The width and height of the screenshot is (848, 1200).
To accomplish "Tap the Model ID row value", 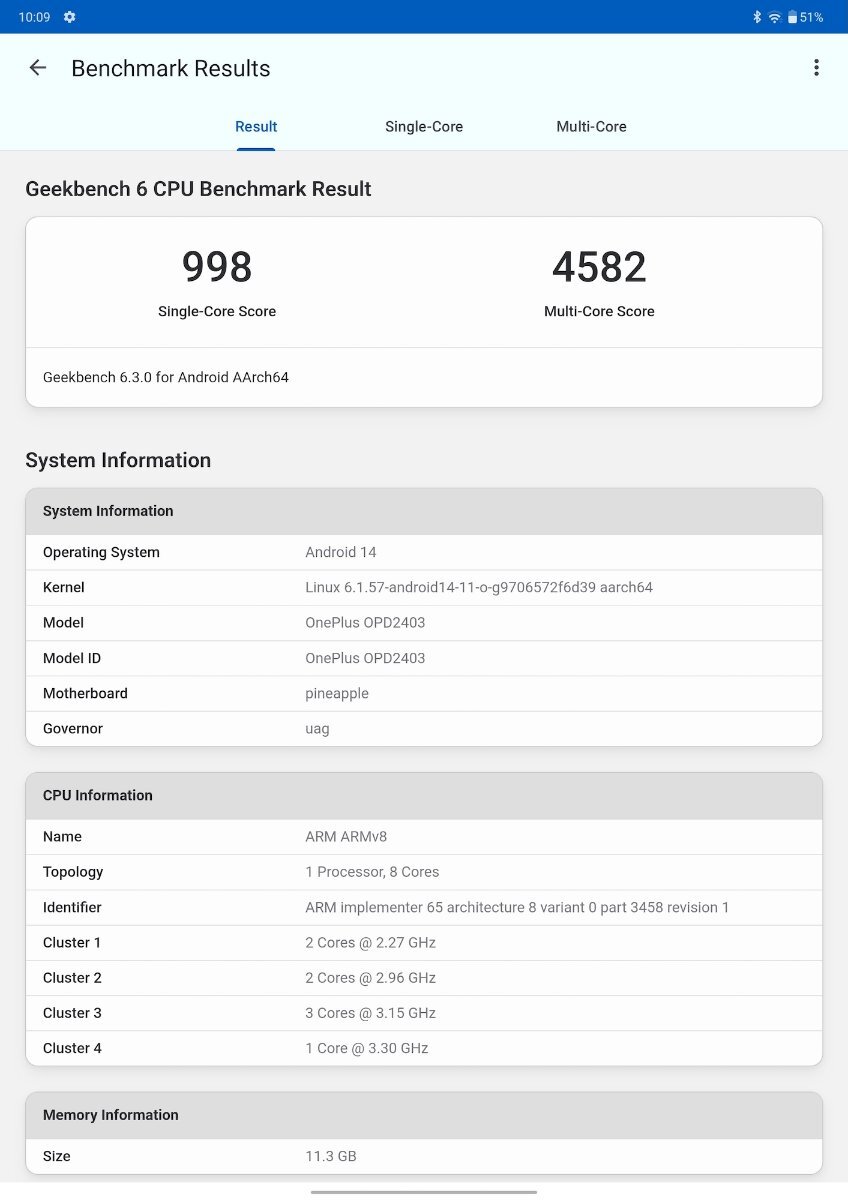I will click(365, 658).
